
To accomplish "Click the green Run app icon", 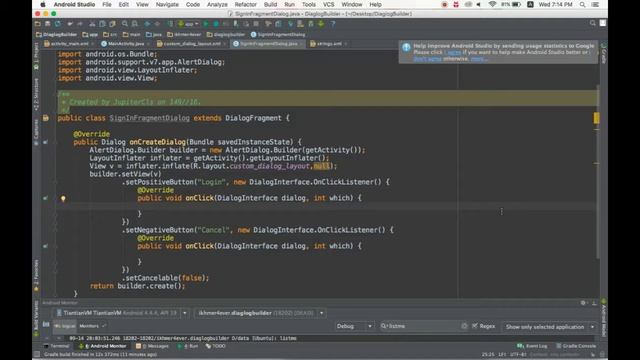I will pos(206,24).
